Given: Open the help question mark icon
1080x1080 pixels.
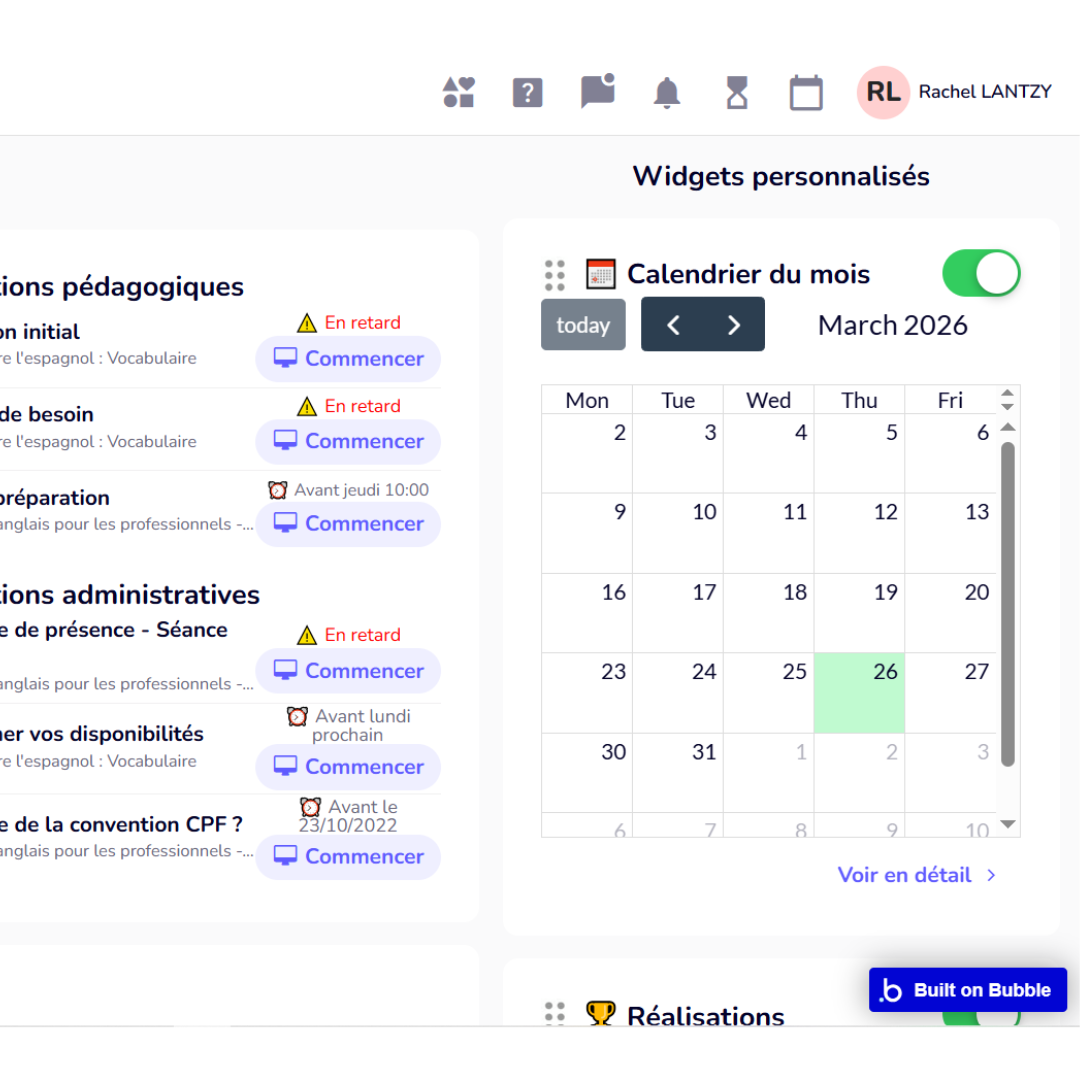Looking at the screenshot, I should point(527,93).
